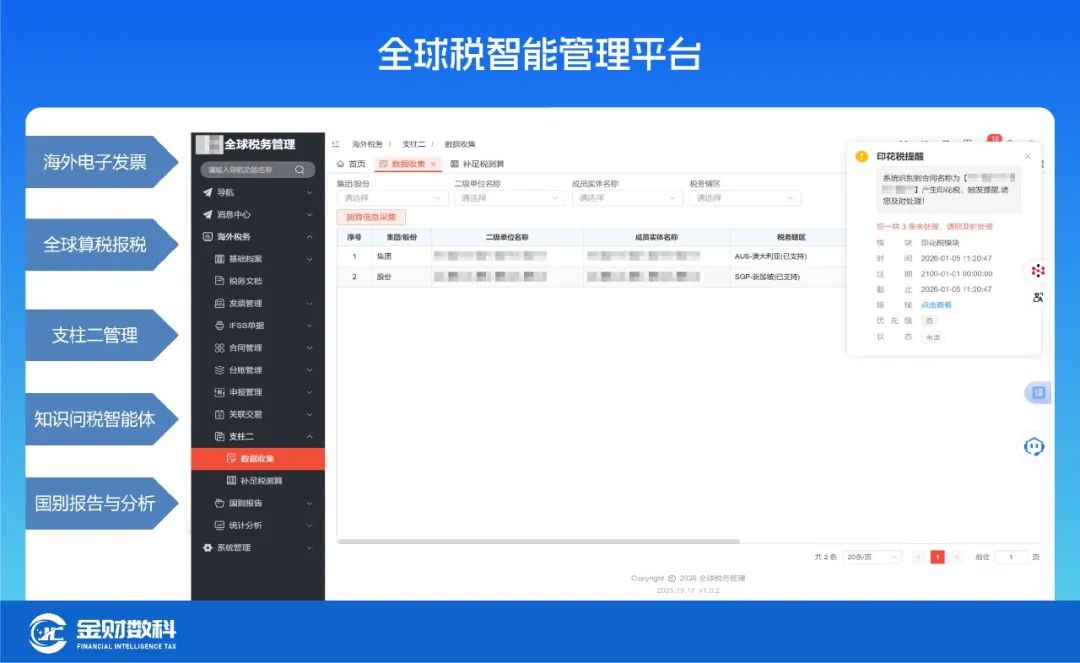1080x663 pixels.
Task: Click the horizontal scrollbar under the table
Action: click(x=539, y=542)
